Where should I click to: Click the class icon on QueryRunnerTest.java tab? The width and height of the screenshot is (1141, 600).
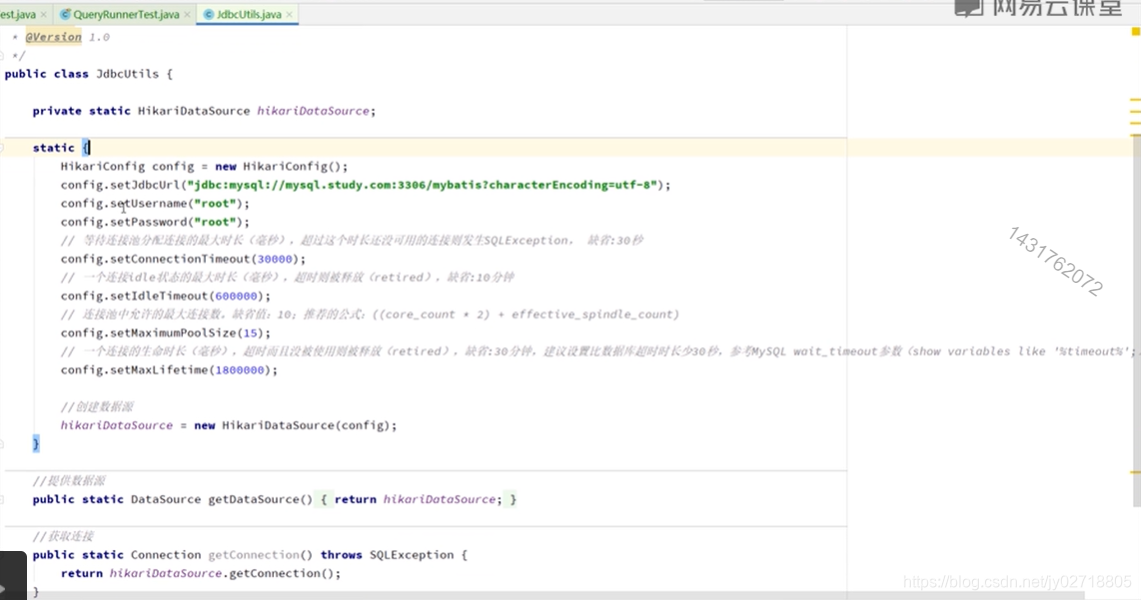tap(65, 15)
